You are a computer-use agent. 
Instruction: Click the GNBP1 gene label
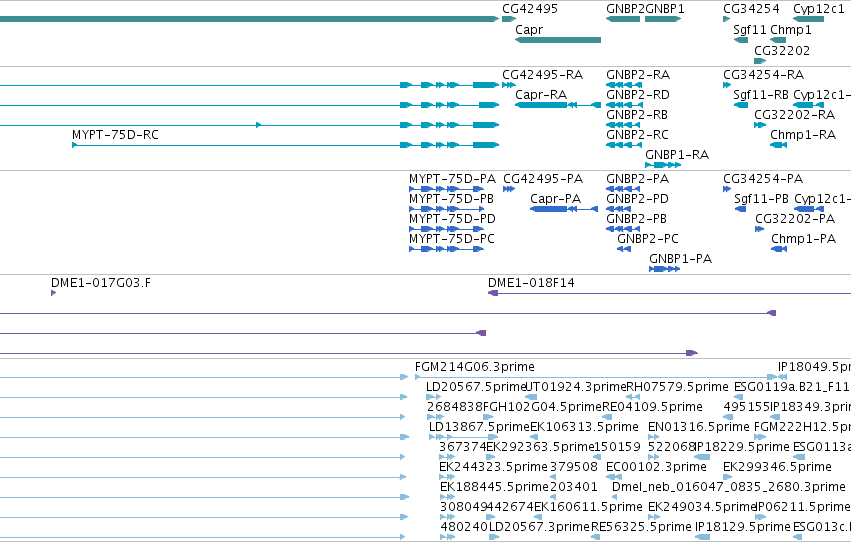pos(665,9)
